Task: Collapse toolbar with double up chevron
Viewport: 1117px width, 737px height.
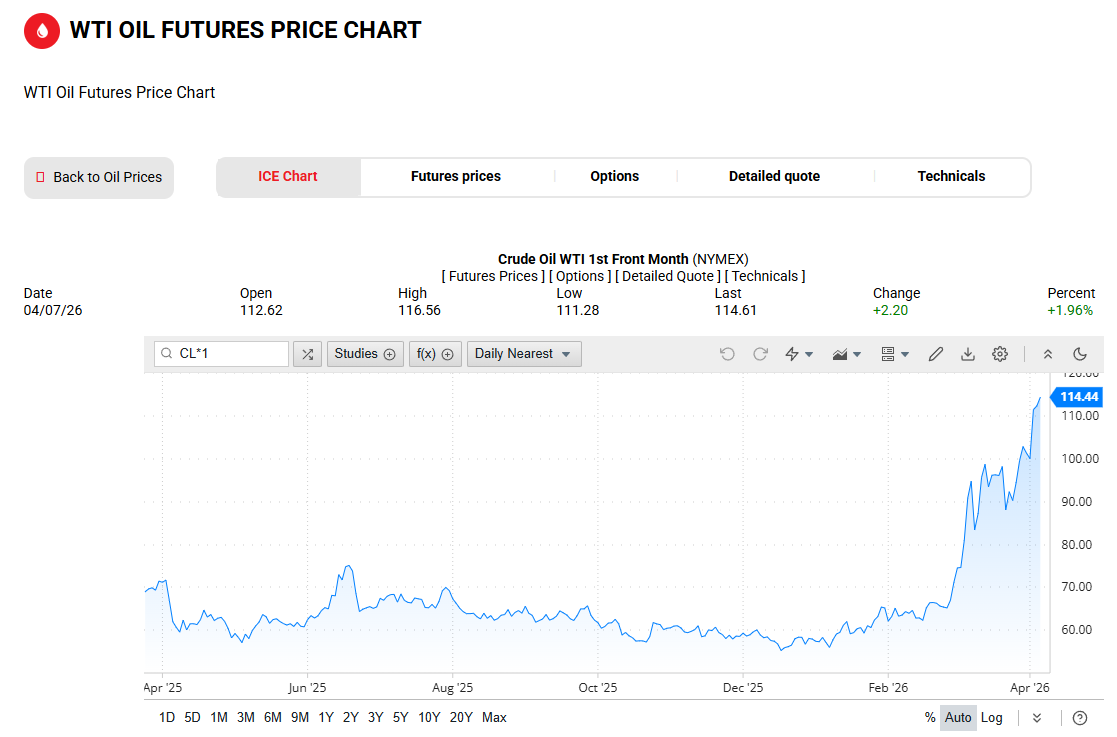Action: (1048, 354)
